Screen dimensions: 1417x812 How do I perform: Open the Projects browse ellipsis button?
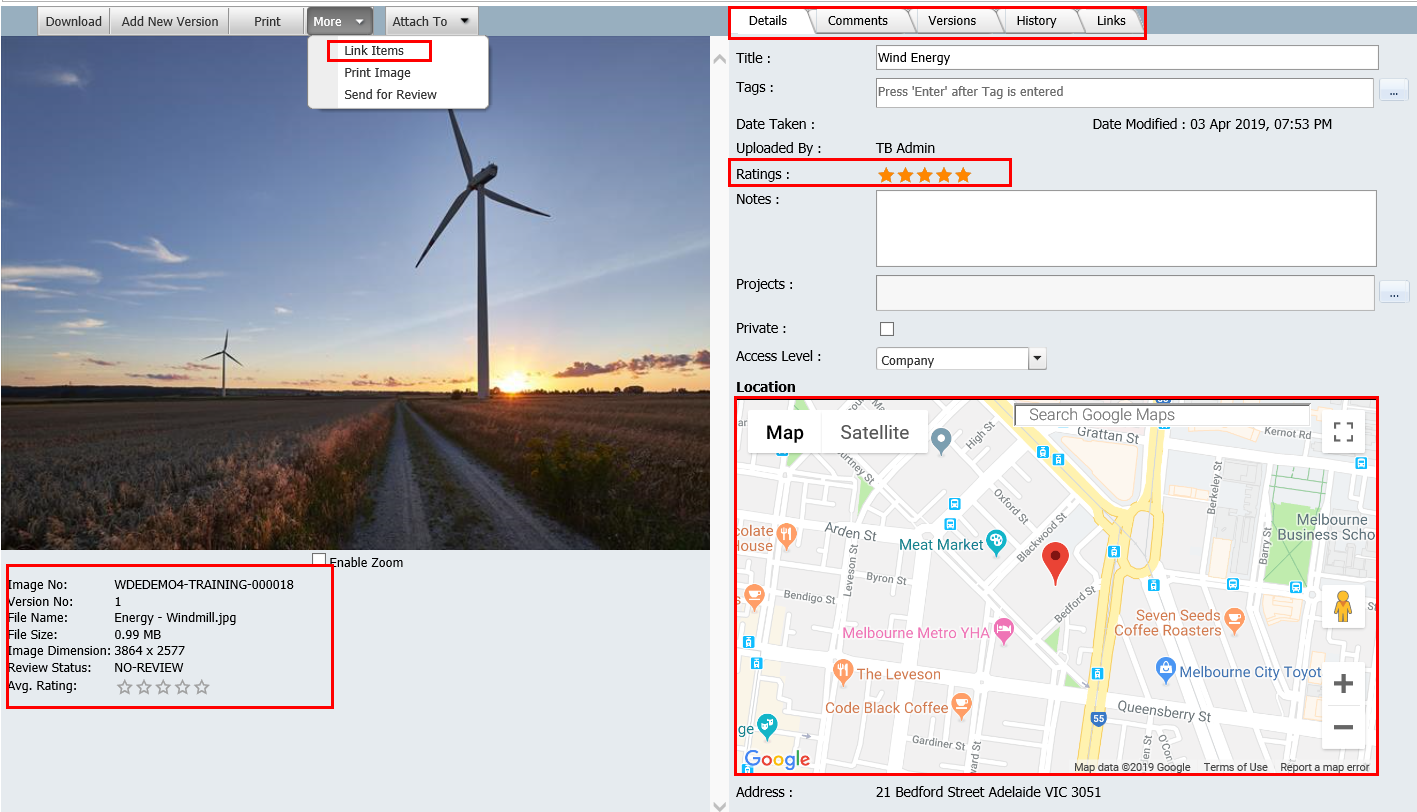pyautogui.click(x=1394, y=292)
